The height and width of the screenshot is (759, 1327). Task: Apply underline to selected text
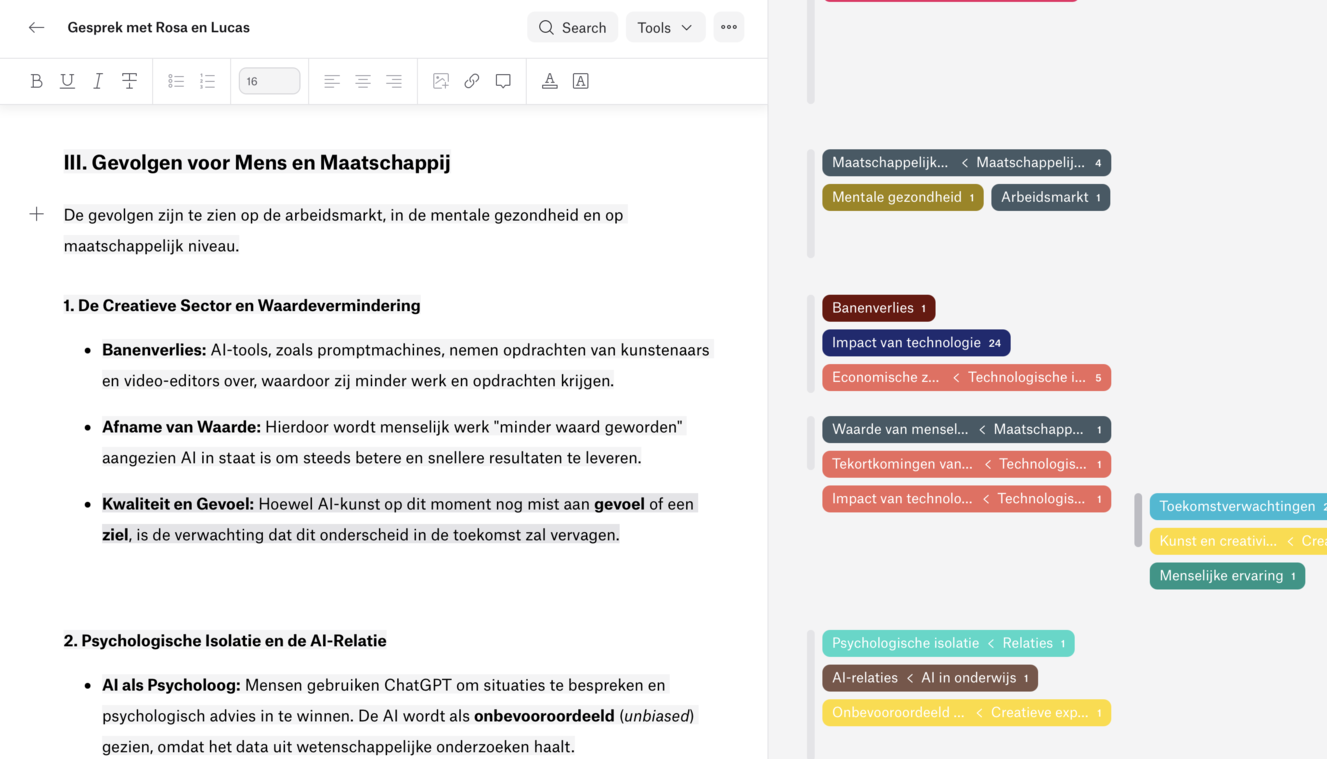pyautogui.click(x=67, y=81)
